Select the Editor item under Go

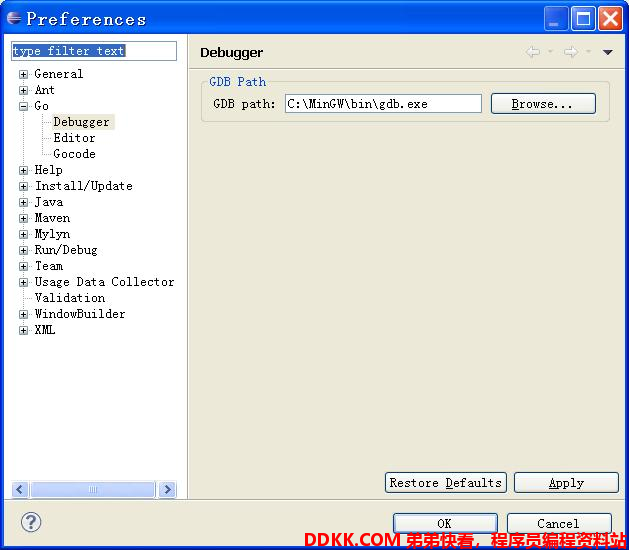75,138
